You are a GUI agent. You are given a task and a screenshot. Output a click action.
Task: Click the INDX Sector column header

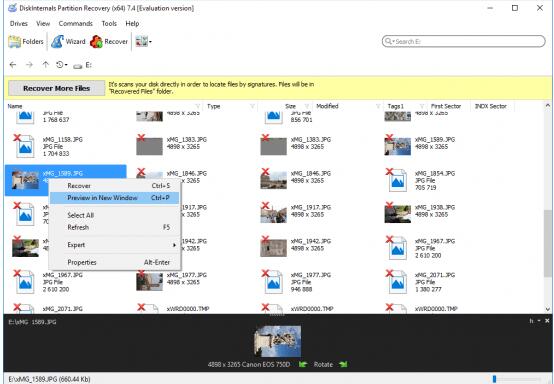point(490,106)
